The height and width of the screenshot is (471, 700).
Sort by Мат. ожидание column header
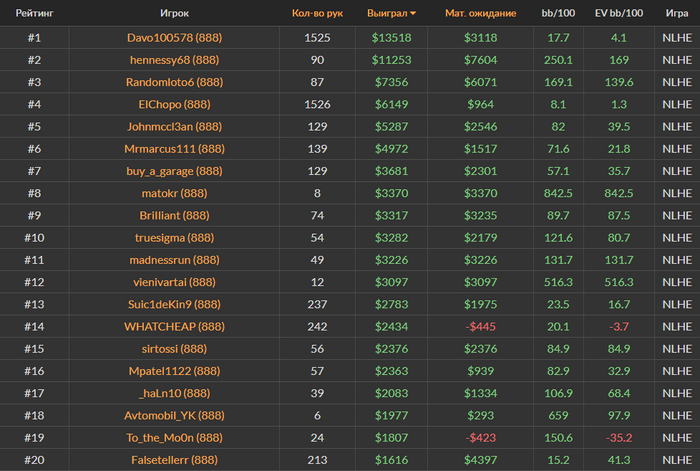(x=480, y=13)
